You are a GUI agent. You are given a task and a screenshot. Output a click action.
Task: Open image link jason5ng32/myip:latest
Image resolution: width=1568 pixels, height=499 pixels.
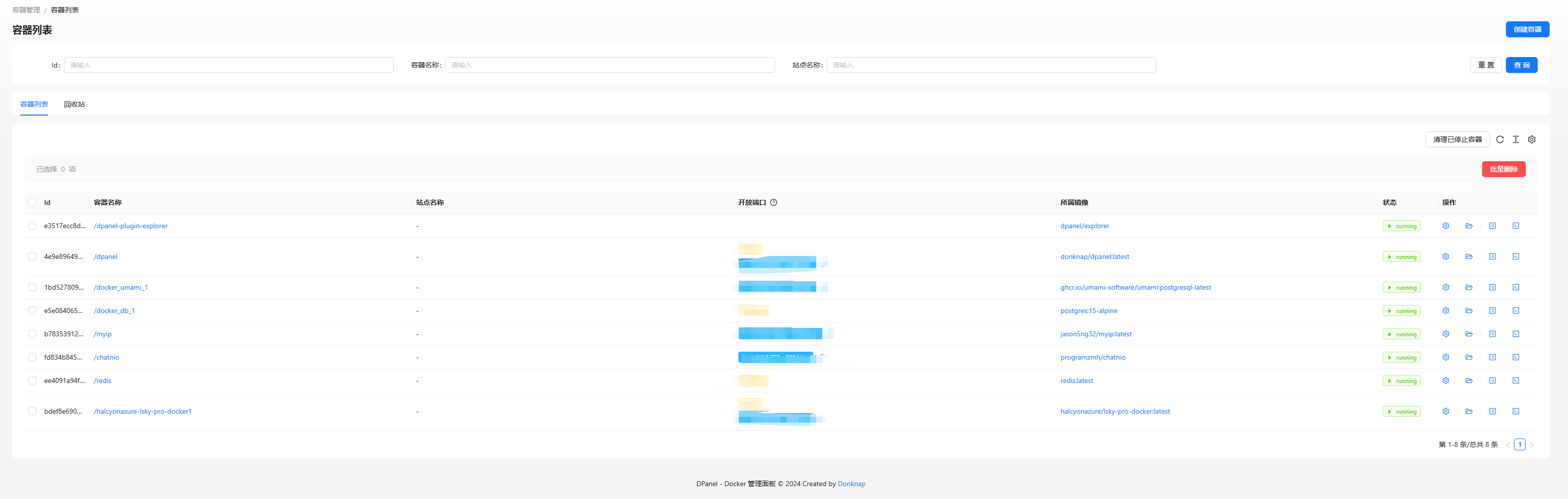click(x=1096, y=334)
